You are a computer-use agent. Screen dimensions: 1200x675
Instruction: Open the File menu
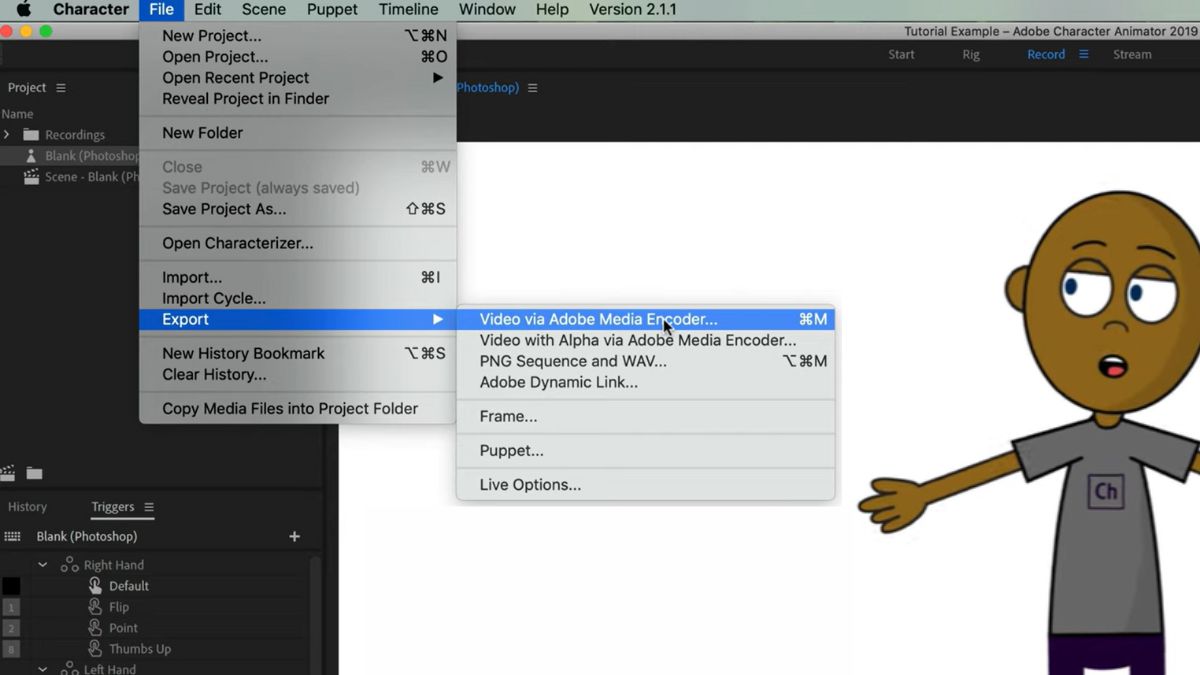pos(161,10)
